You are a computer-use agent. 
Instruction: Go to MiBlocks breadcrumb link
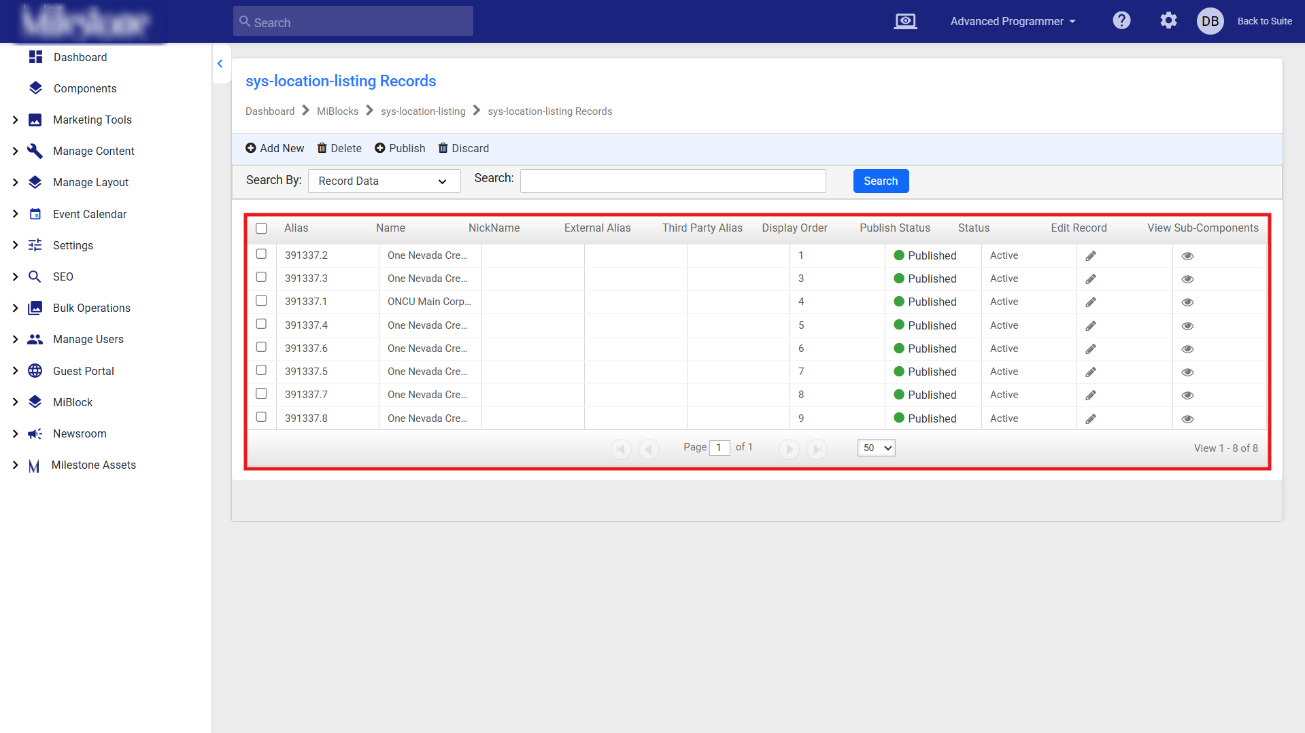[338, 111]
